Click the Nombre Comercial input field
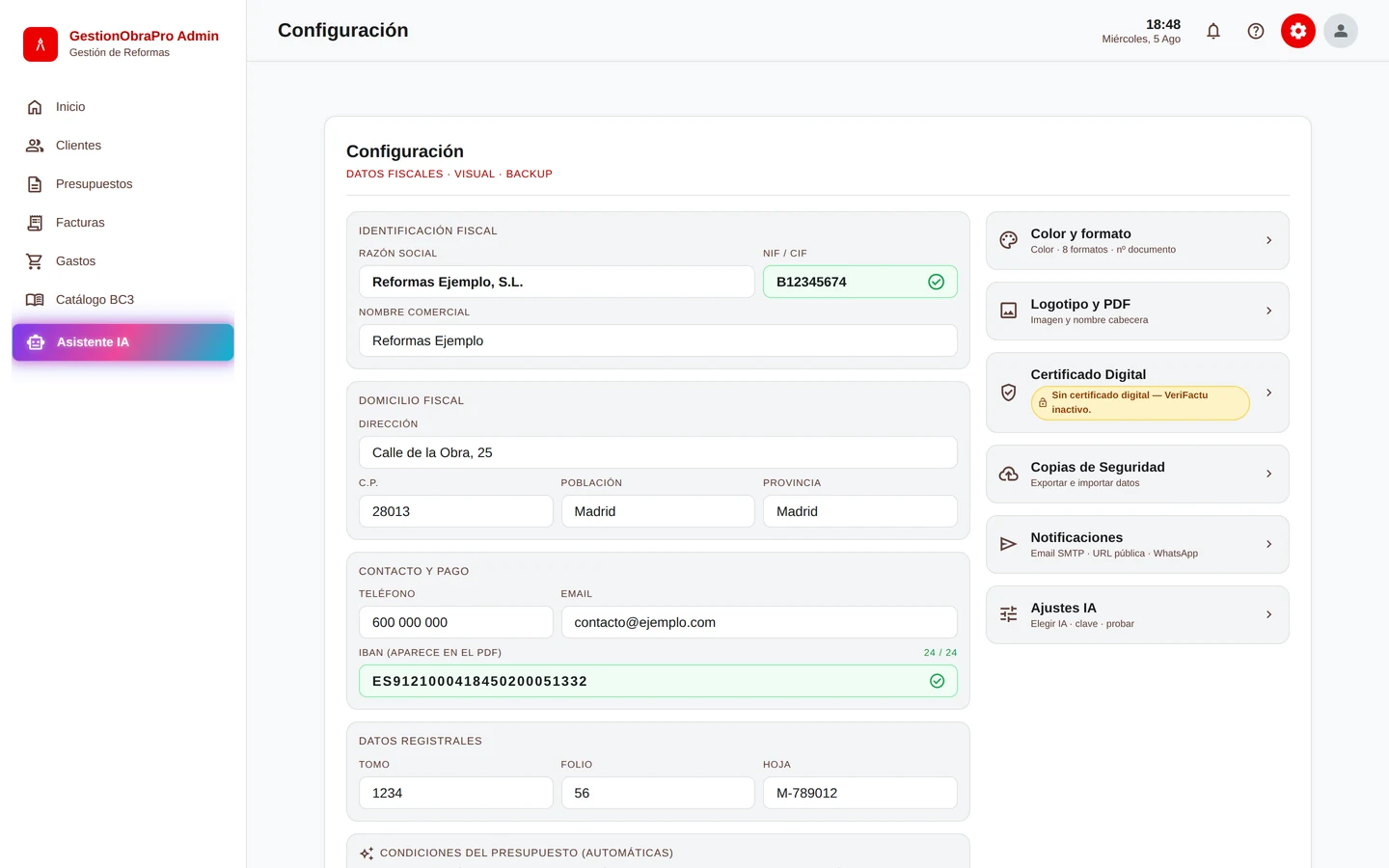Image resolution: width=1389 pixels, height=868 pixels. pos(658,340)
